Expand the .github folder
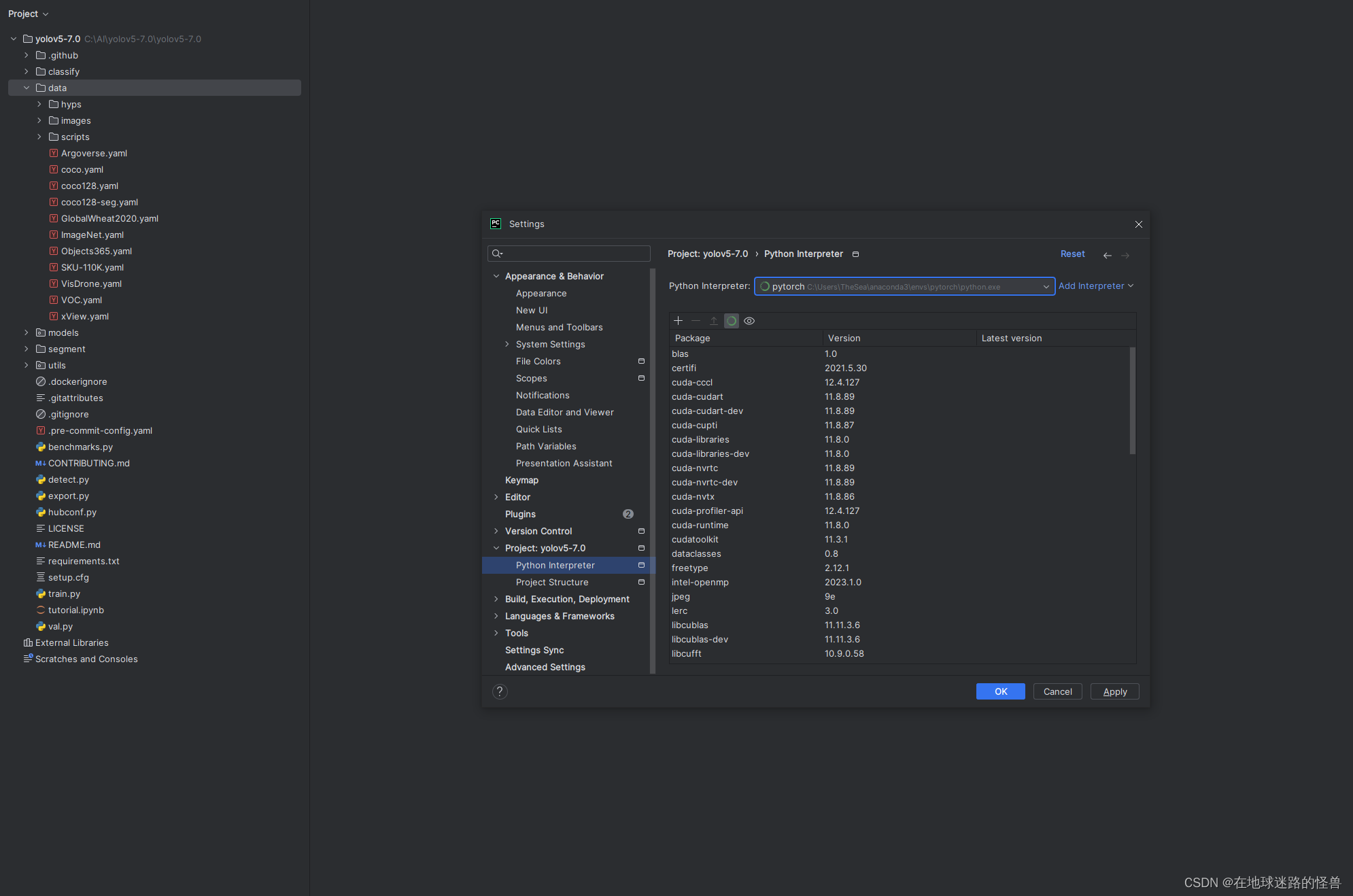This screenshot has width=1353, height=896. pos(27,55)
